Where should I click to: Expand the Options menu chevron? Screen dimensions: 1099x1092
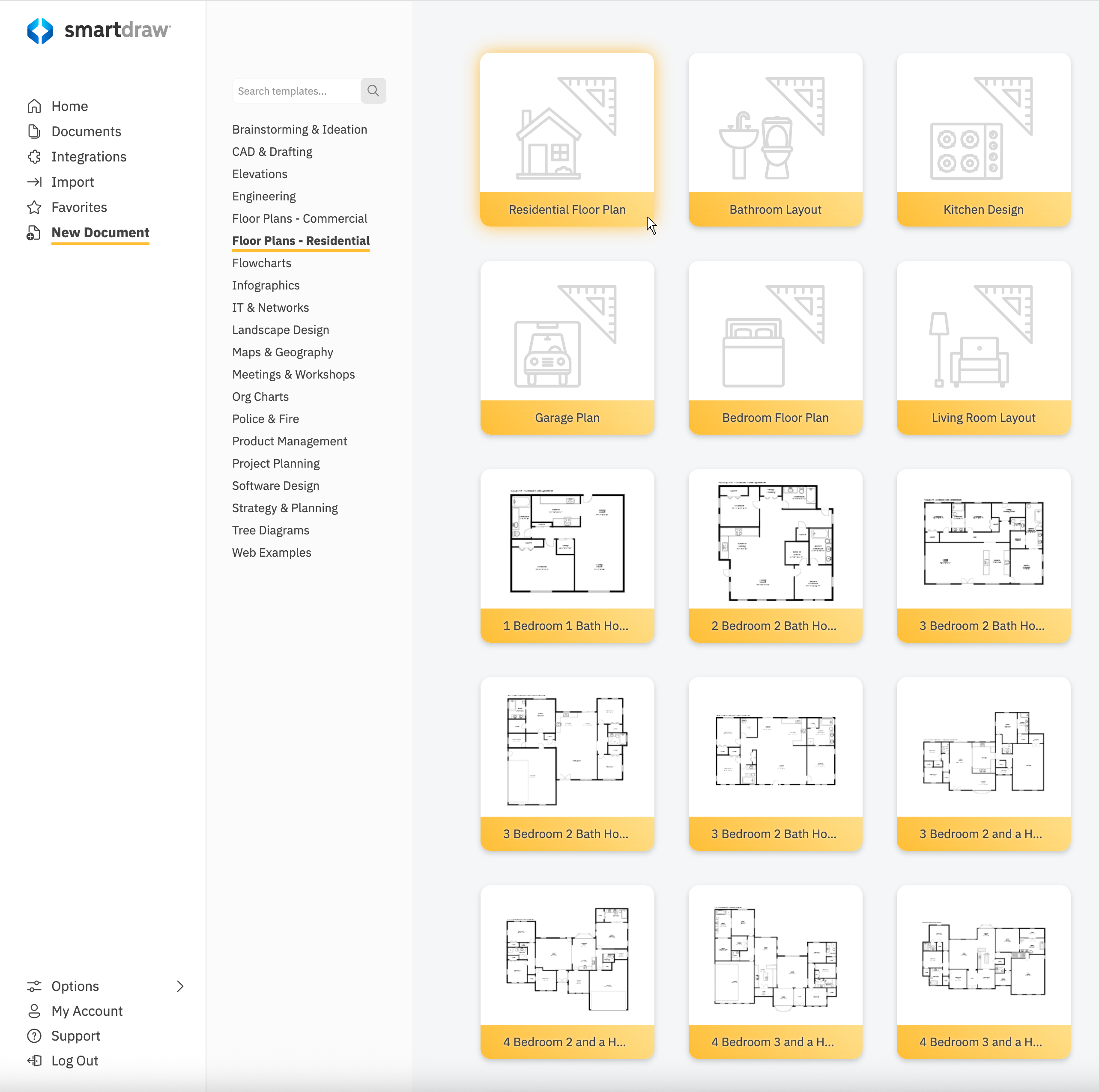(x=180, y=986)
